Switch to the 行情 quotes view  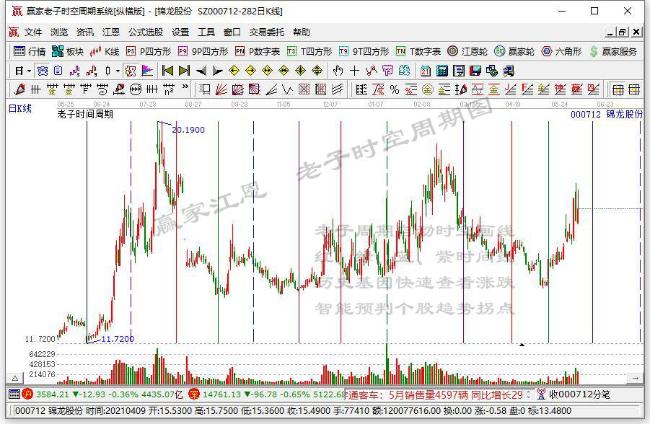(29, 51)
